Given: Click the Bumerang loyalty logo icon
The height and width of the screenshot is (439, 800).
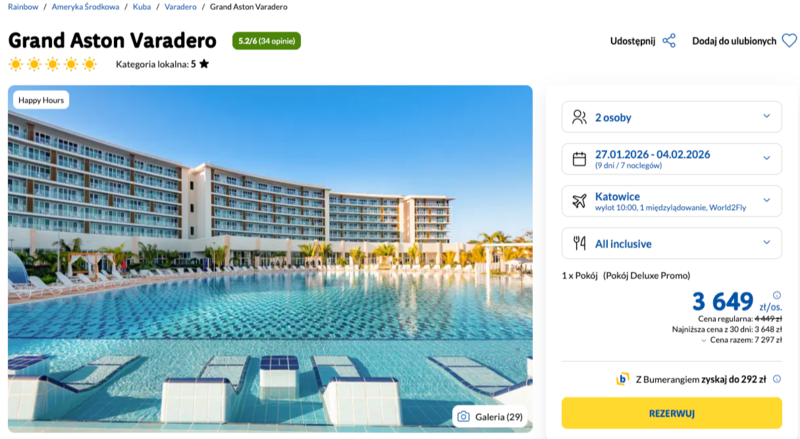Looking at the screenshot, I should click(623, 379).
